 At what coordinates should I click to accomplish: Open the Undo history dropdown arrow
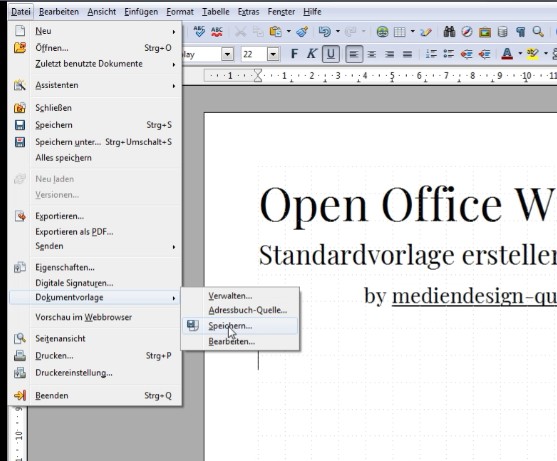[x=337, y=32]
